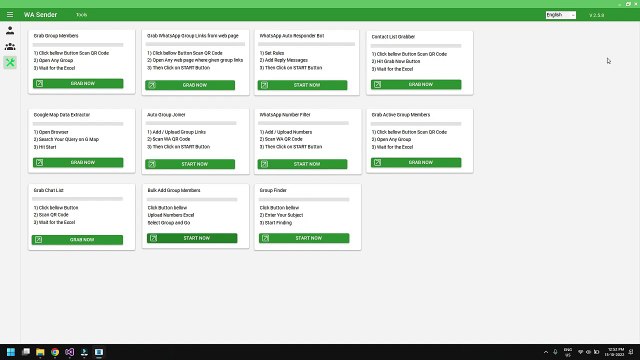Click the launch icon on Grab WhatsApp Group Links button
Viewport: 640px width, 360px height.
[x=152, y=85]
